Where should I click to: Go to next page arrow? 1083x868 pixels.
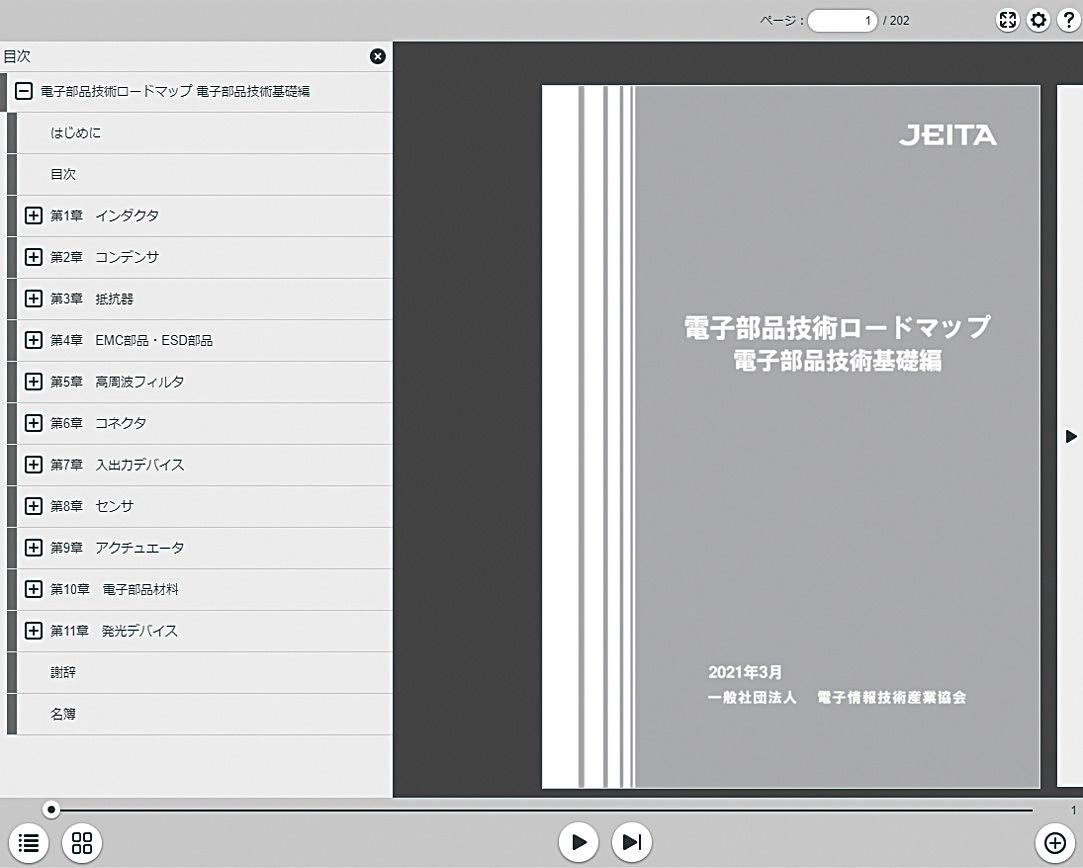click(x=1071, y=436)
